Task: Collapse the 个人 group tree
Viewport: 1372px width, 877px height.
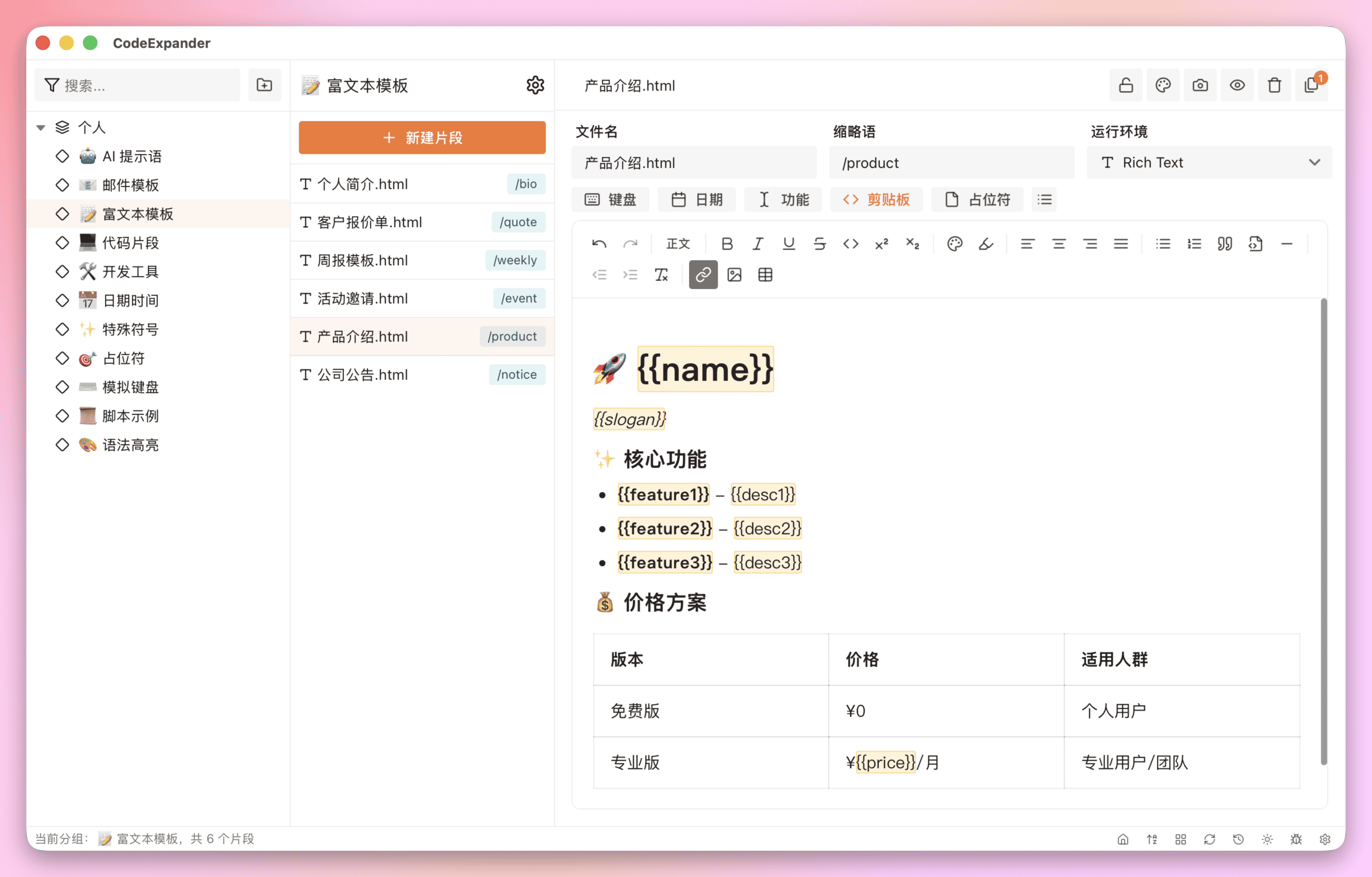Action: (41, 128)
